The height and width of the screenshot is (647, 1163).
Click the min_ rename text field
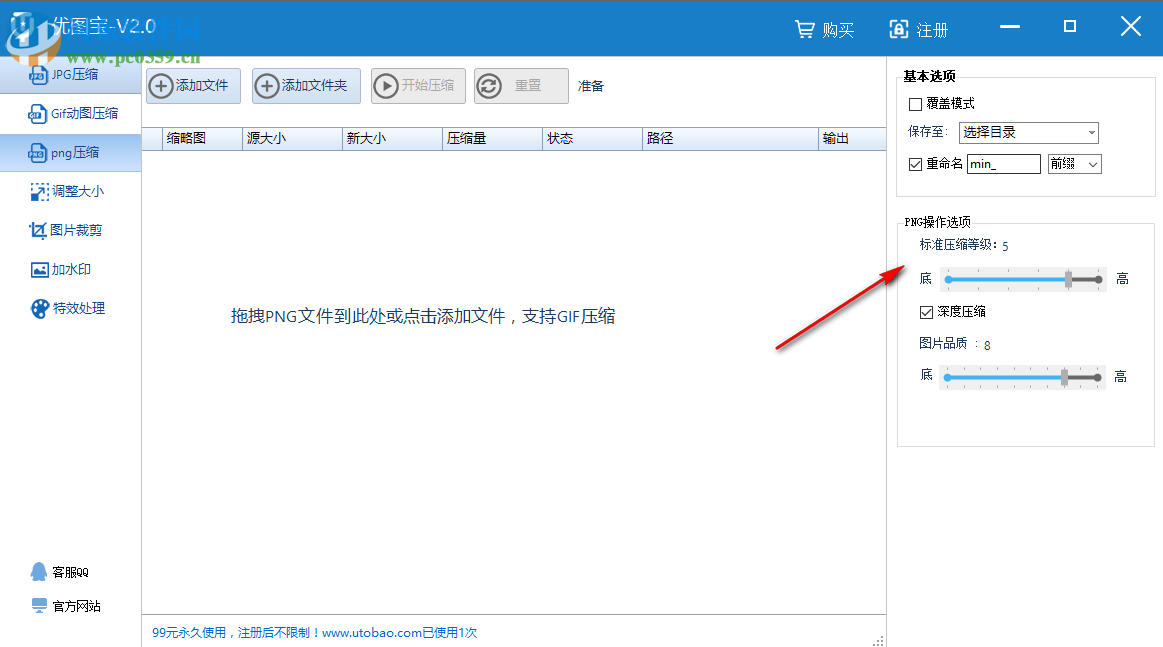1004,164
